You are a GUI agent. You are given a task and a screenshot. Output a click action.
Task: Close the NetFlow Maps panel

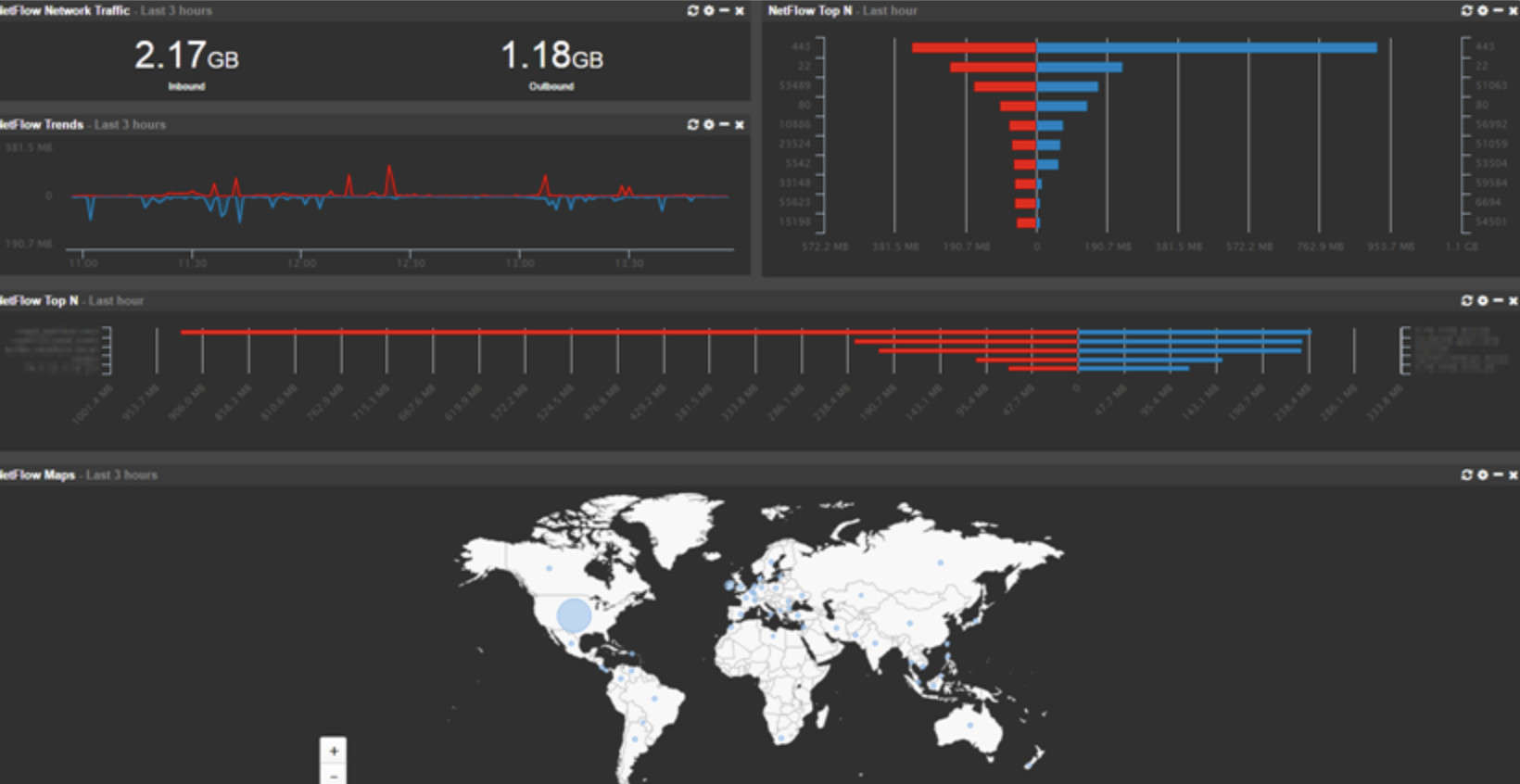[x=1514, y=474]
